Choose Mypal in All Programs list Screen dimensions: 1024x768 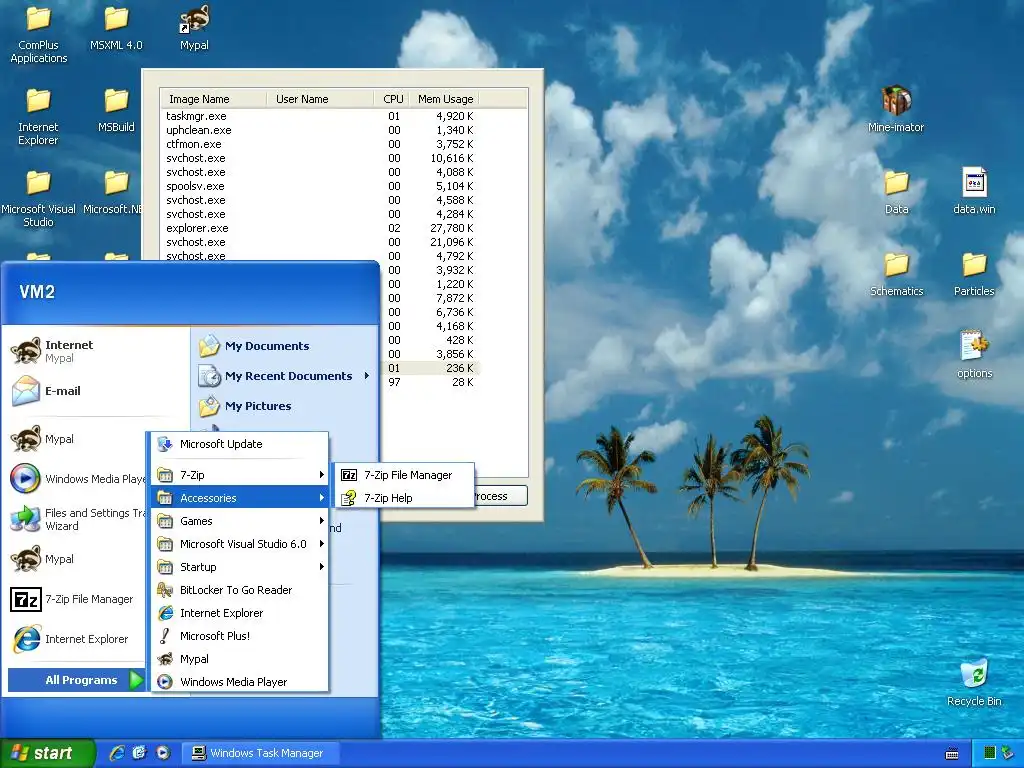(x=240, y=659)
